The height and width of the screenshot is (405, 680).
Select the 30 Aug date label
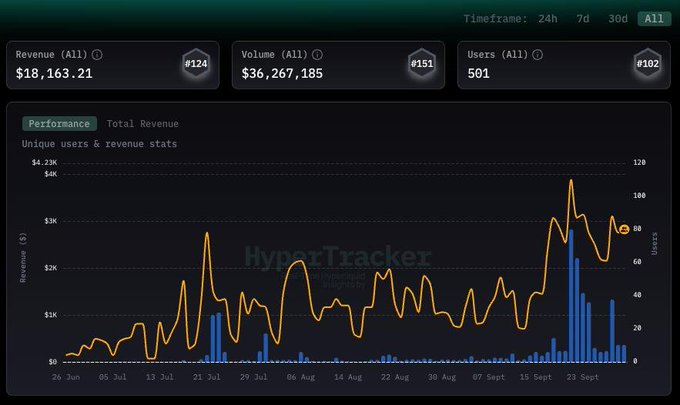[442, 377]
